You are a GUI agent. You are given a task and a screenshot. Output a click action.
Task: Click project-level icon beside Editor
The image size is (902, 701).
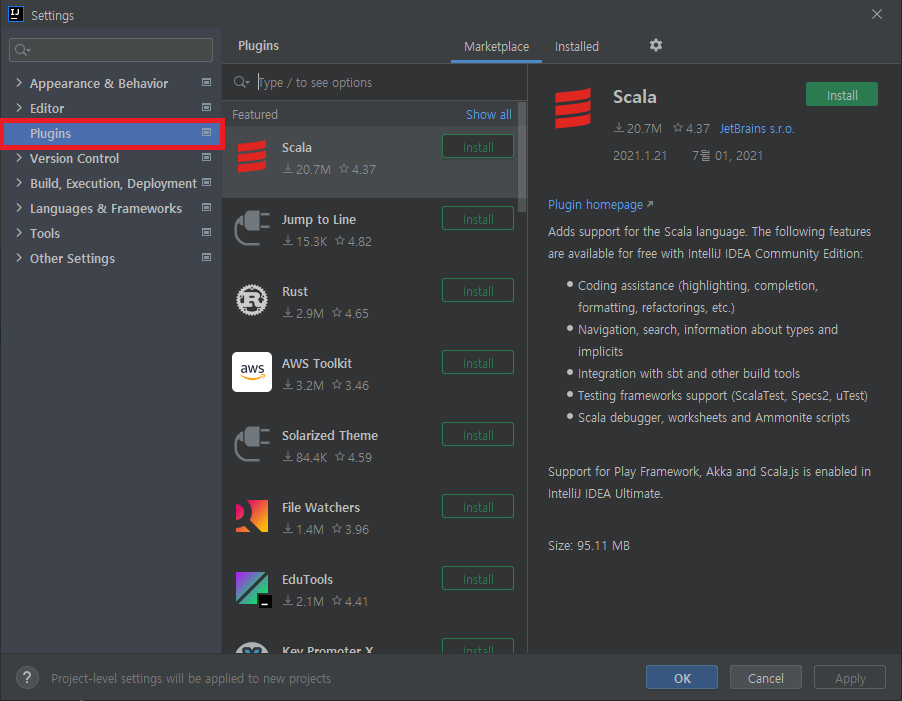(x=207, y=108)
